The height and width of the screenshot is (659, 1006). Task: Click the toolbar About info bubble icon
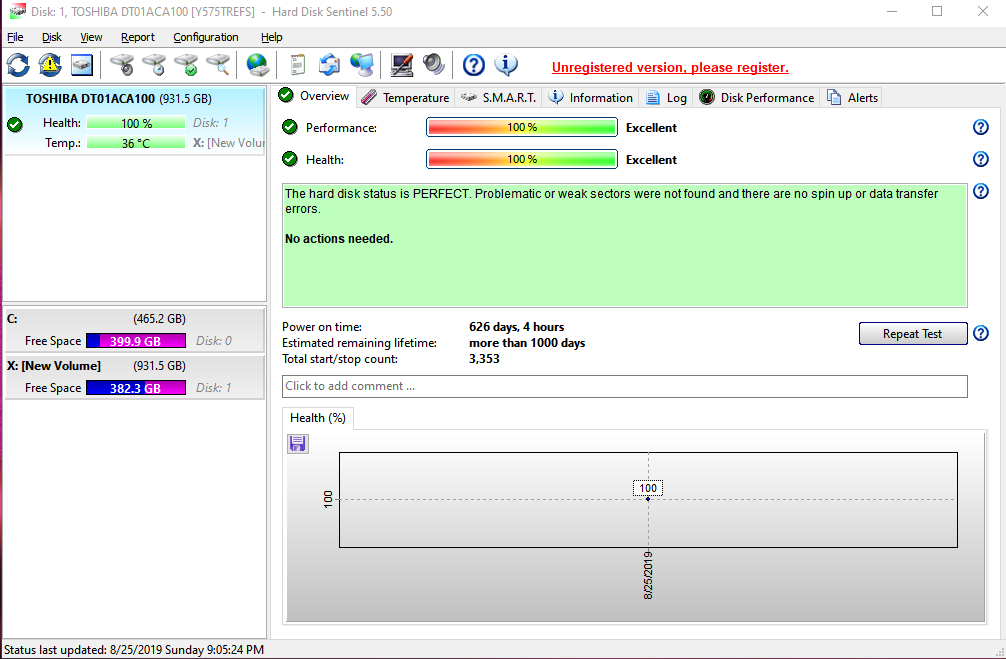coord(506,65)
